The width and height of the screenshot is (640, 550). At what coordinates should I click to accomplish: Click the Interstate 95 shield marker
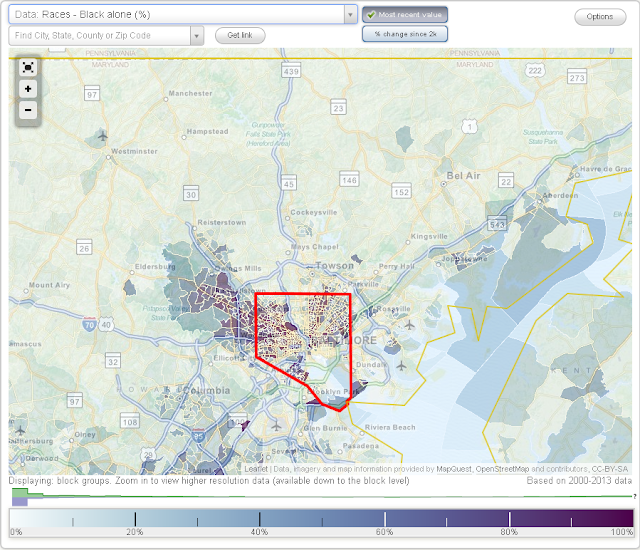(198, 435)
